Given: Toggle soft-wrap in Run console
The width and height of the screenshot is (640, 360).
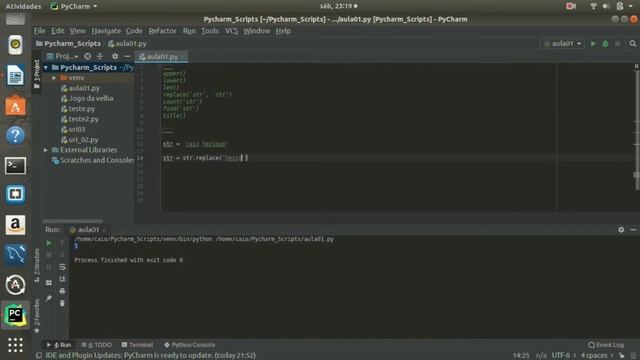Looking at the screenshot, I should coord(62,267).
